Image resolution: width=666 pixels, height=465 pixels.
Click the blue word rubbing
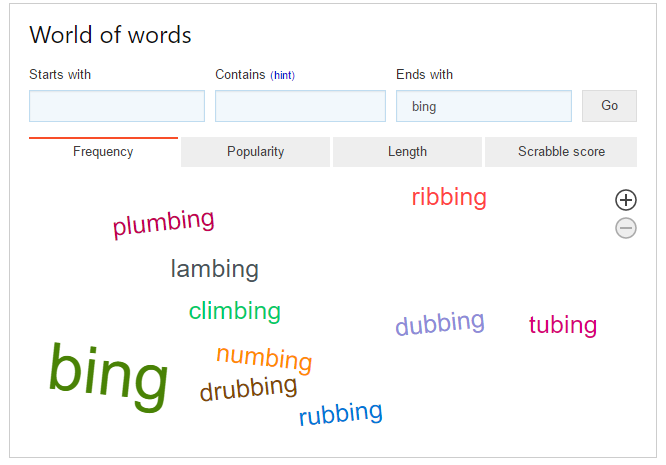pyautogui.click(x=341, y=413)
